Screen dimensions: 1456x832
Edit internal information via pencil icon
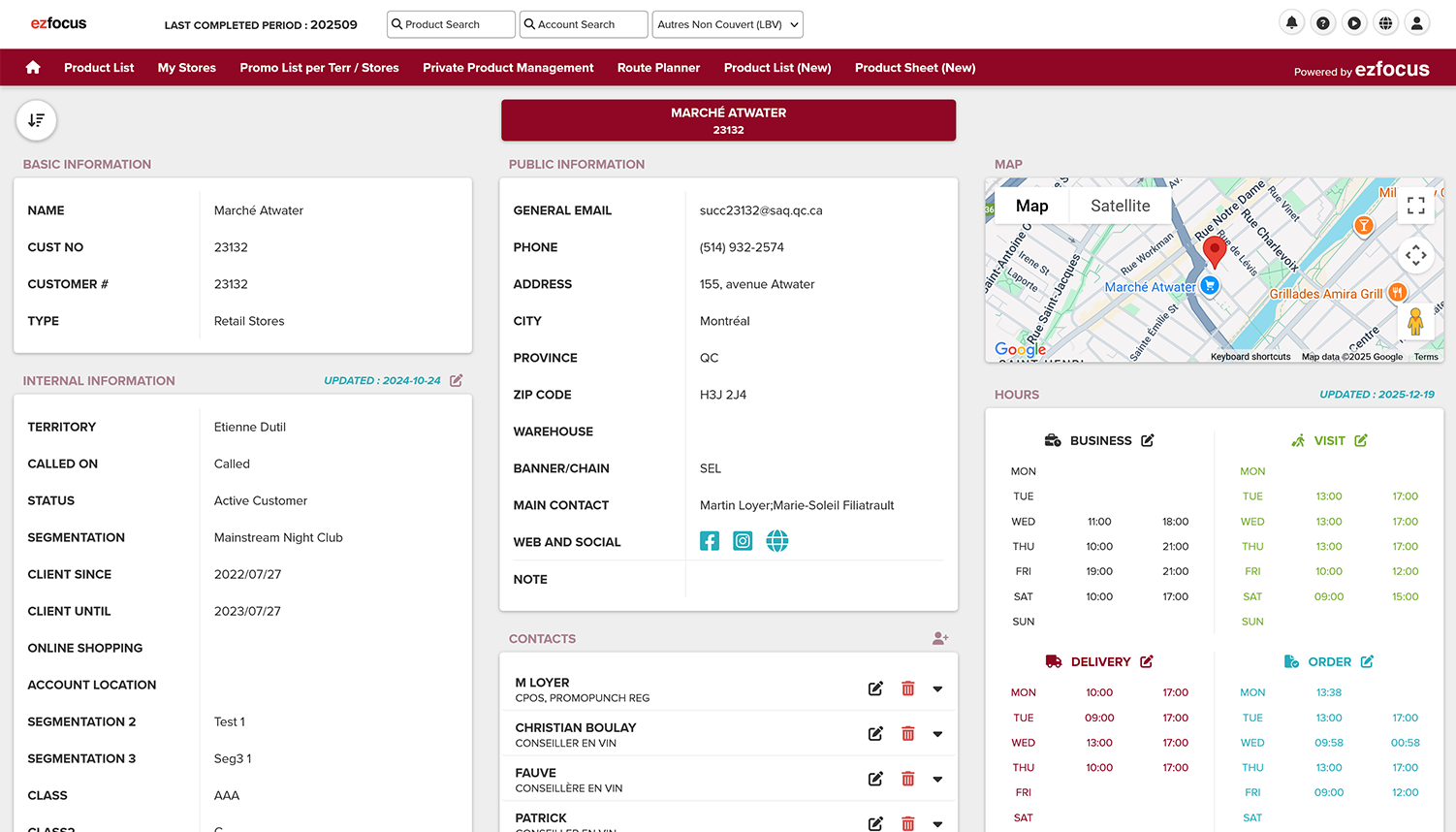pyautogui.click(x=457, y=380)
